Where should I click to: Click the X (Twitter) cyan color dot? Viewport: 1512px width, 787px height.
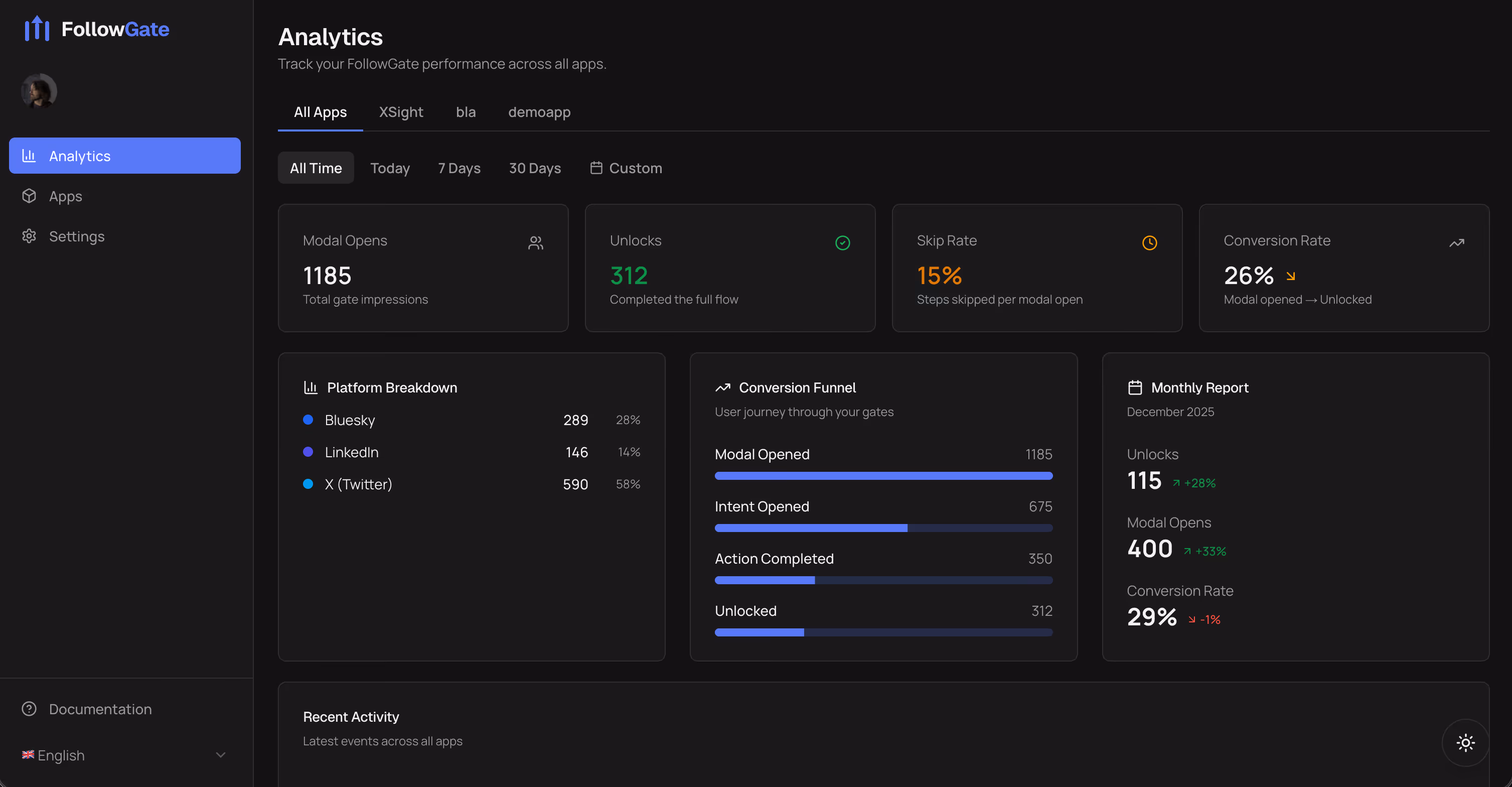308,484
